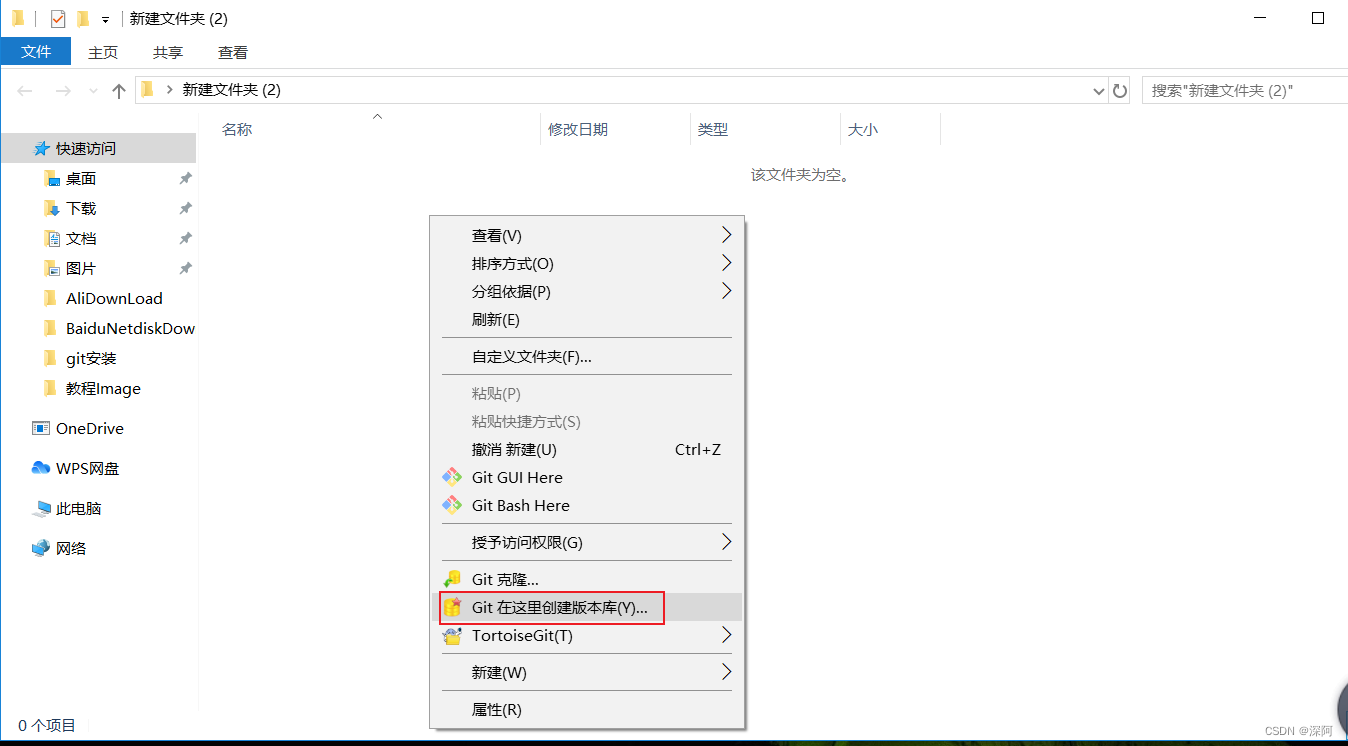Click the 网络 network icon
This screenshot has width=1348, height=746.
[41, 548]
